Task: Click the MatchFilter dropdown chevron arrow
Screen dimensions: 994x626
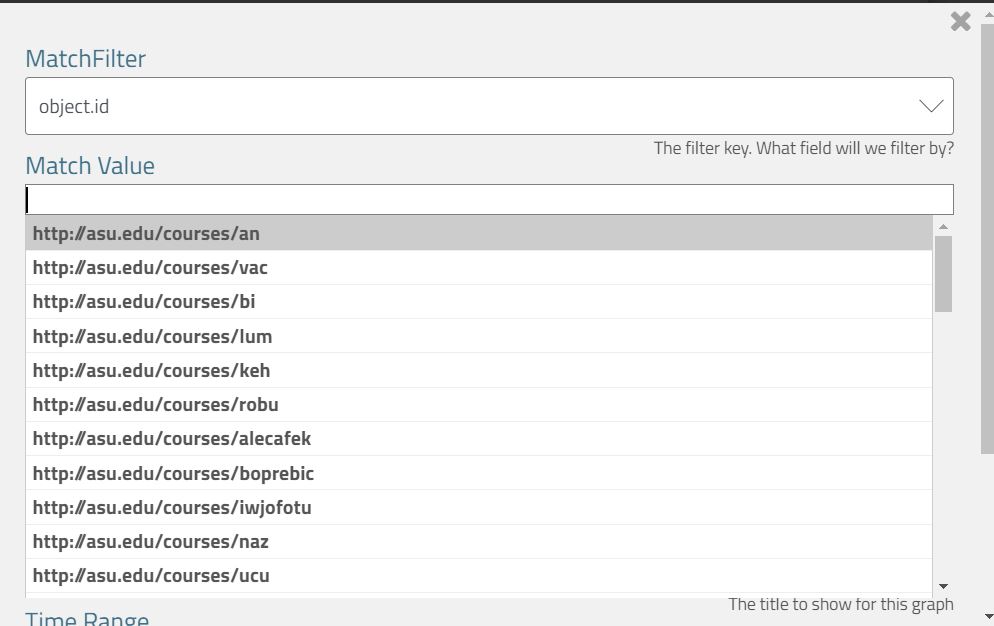Action: tap(930, 106)
